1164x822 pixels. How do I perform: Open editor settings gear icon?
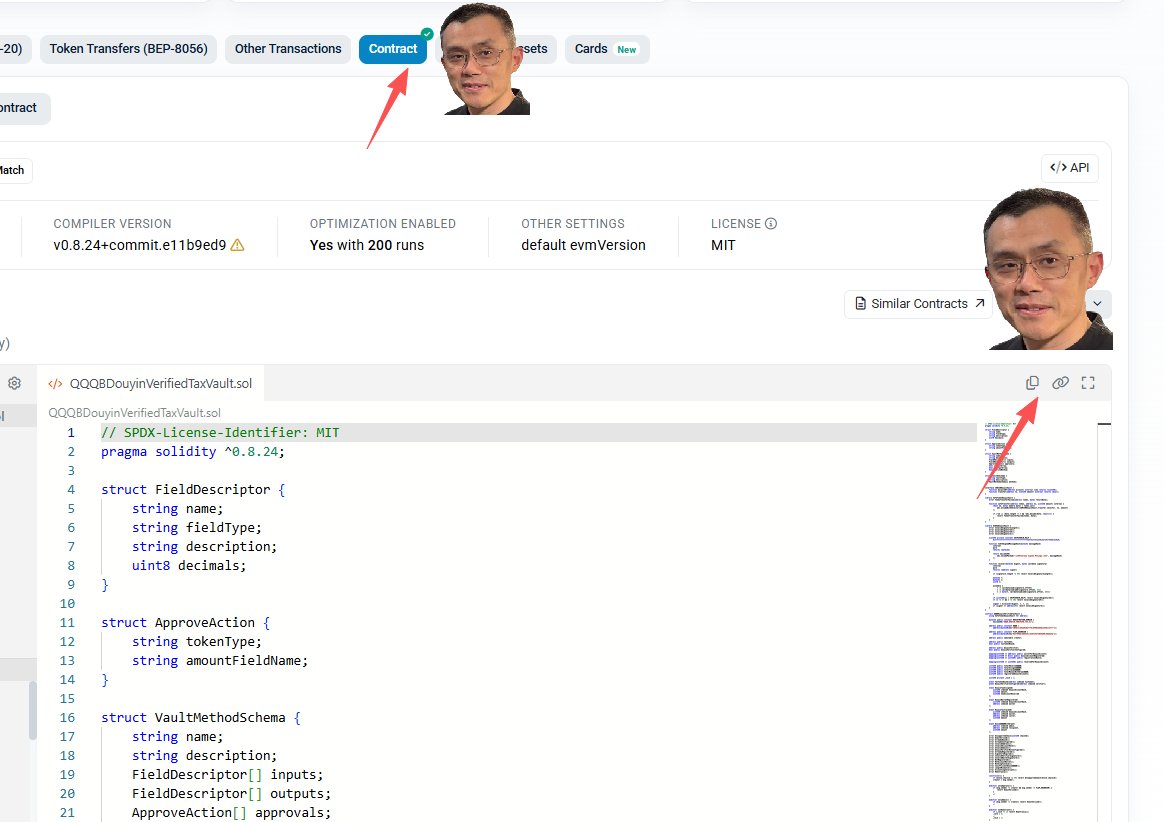(14, 383)
